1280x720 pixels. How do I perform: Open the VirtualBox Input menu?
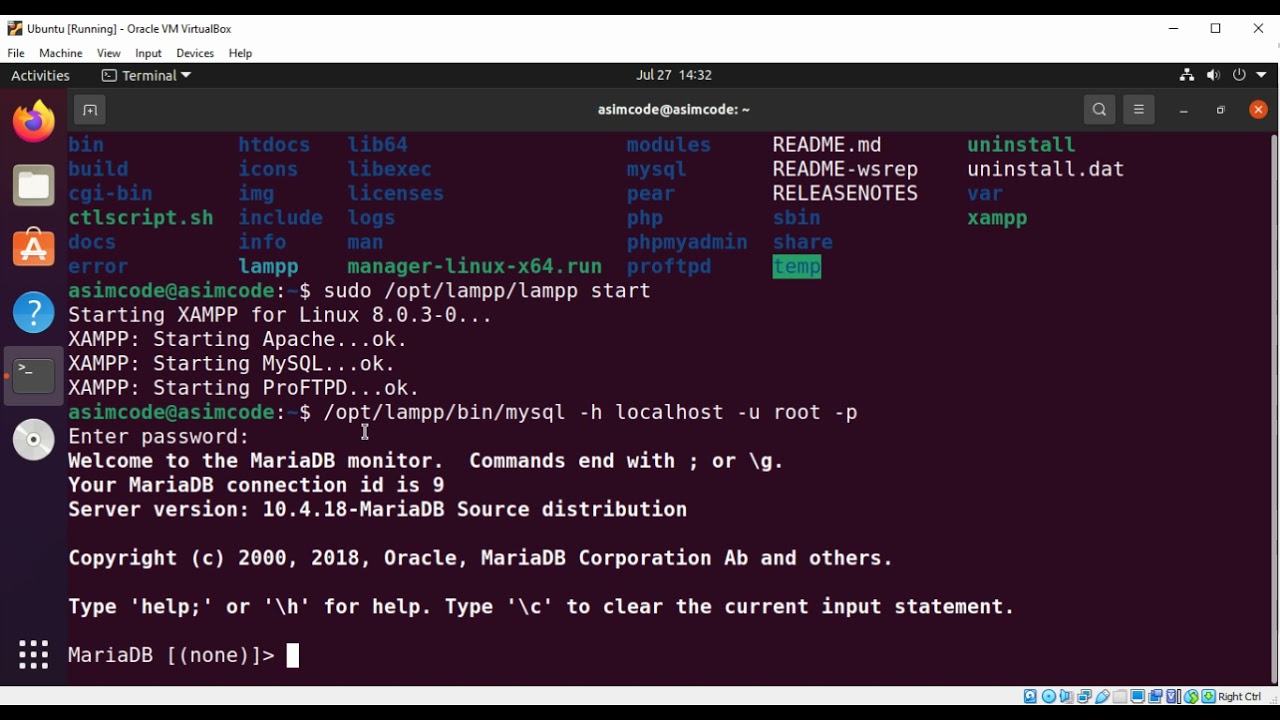(x=148, y=53)
